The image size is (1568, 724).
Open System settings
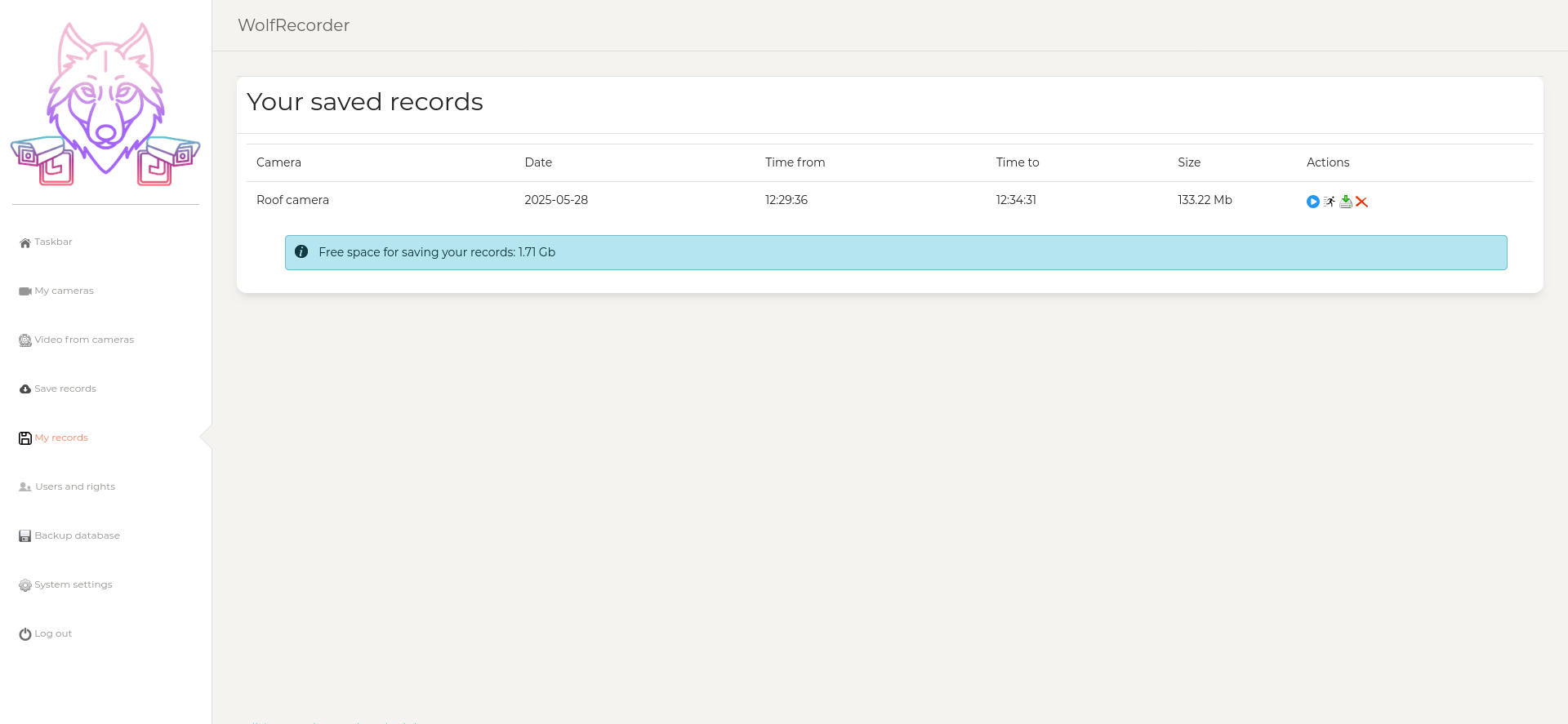pyautogui.click(x=73, y=584)
